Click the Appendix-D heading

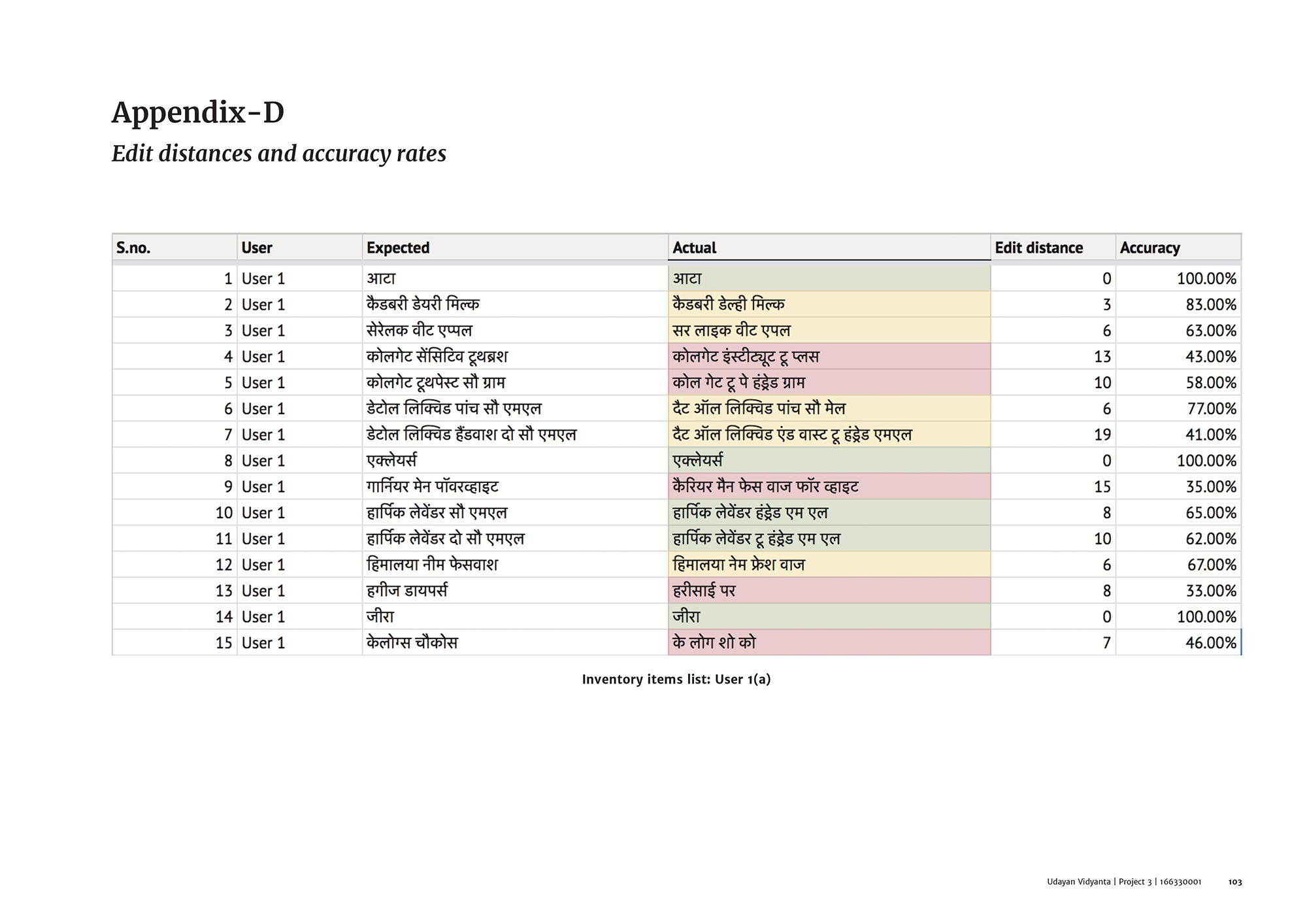(198, 112)
